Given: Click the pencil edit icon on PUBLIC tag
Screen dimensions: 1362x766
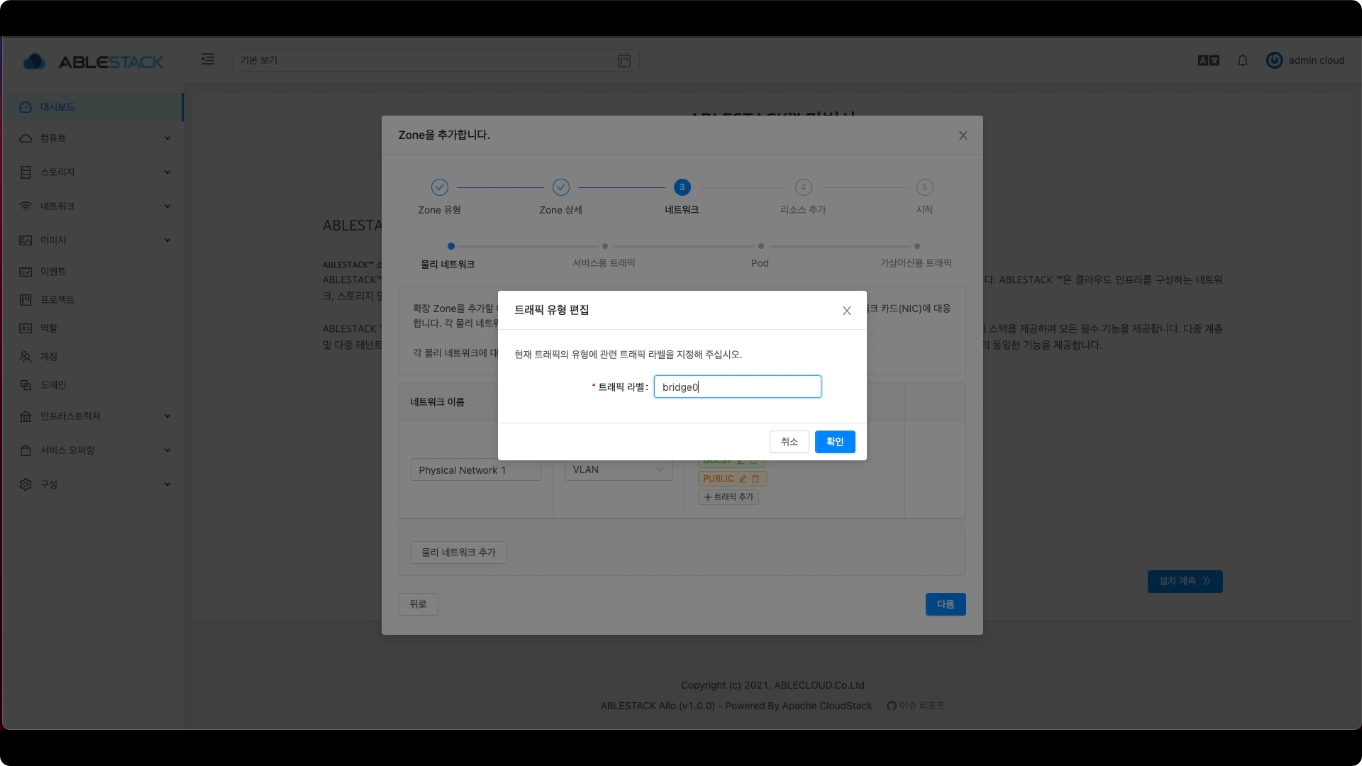Looking at the screenshot, I should tap(742, 479).
